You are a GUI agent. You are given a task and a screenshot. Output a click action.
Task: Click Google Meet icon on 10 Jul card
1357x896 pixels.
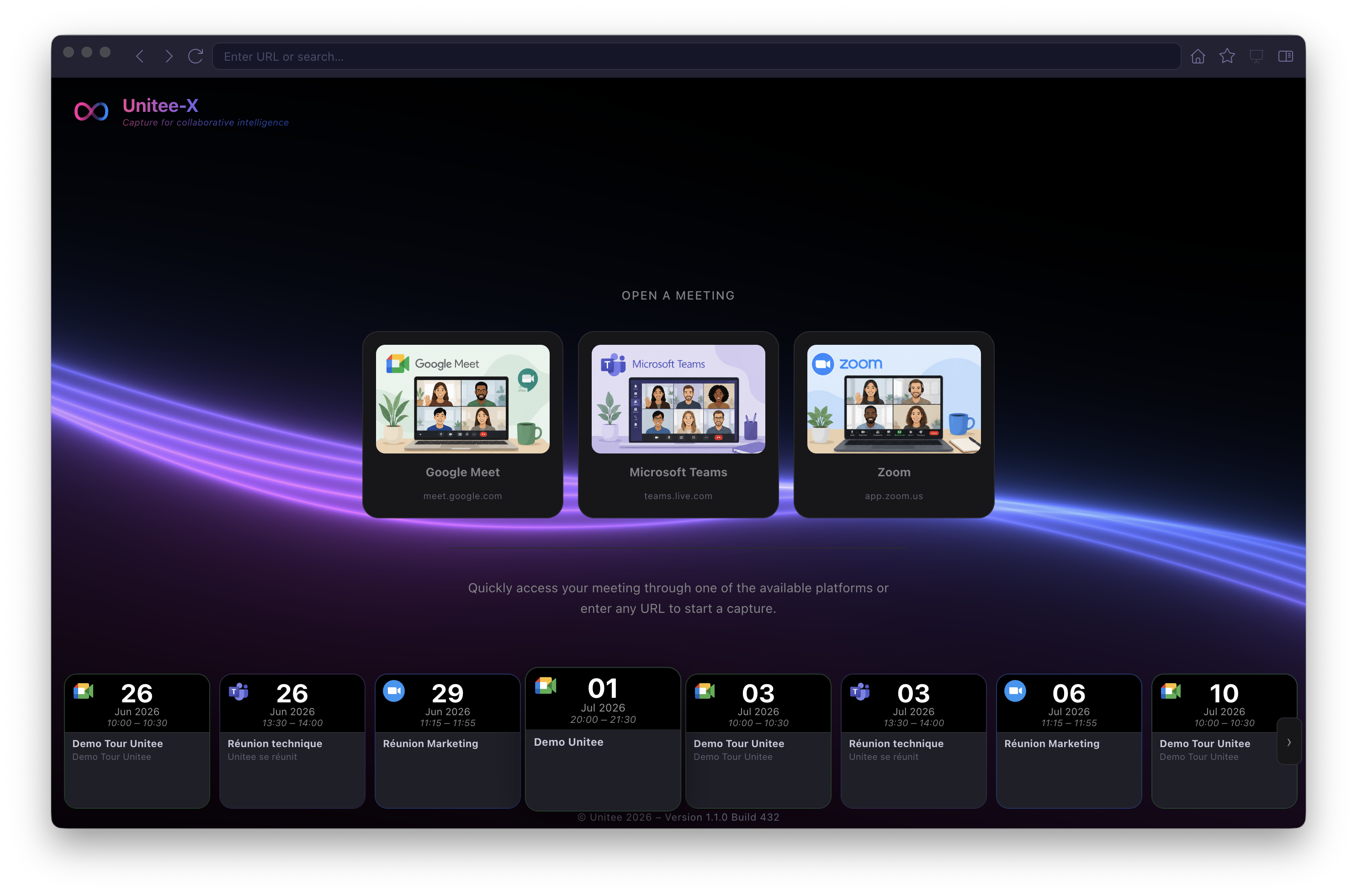pyautogui.click(x=1171, y=691)
